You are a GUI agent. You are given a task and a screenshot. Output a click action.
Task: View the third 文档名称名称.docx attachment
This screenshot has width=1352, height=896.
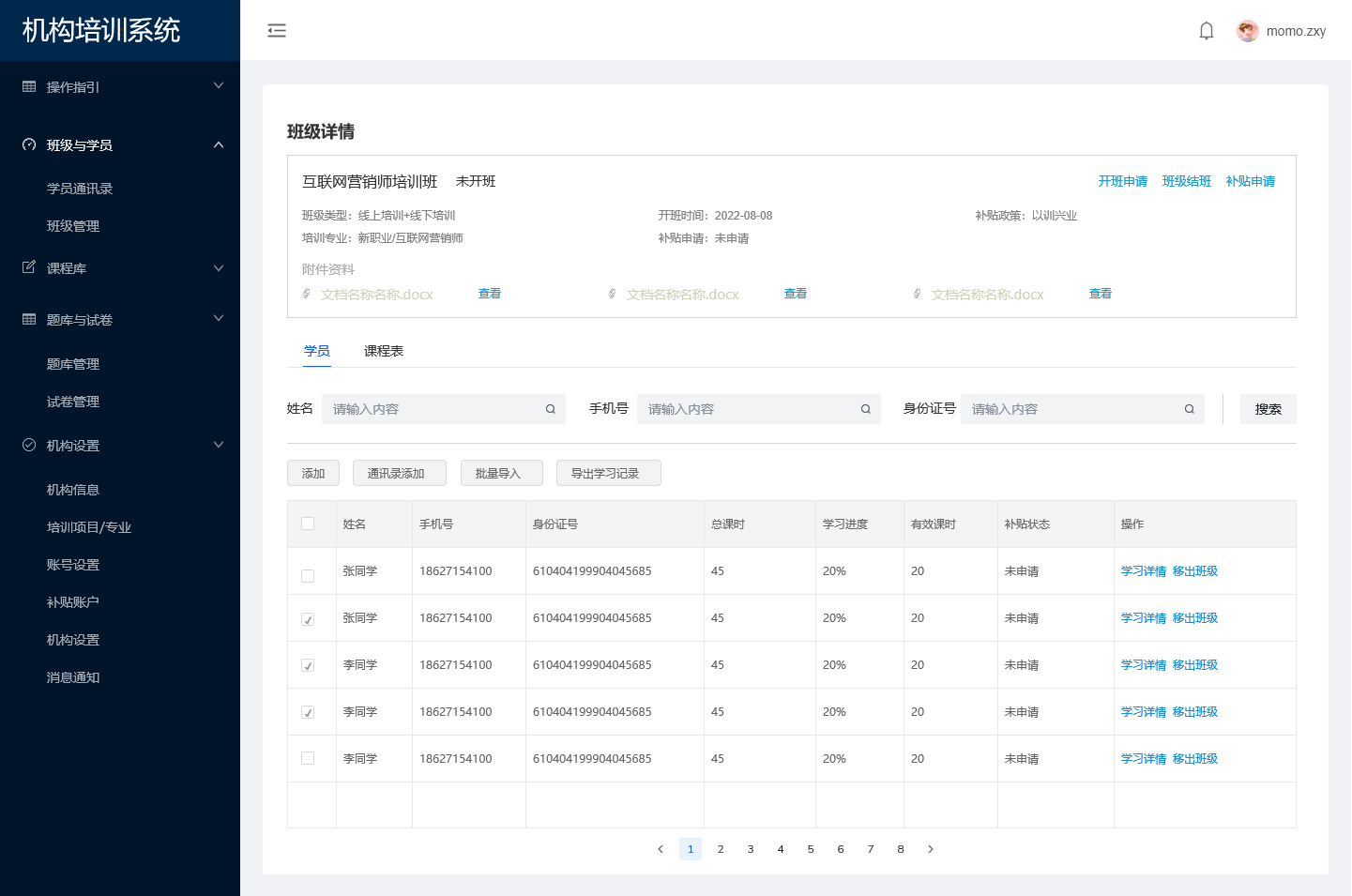(1101, 294)
